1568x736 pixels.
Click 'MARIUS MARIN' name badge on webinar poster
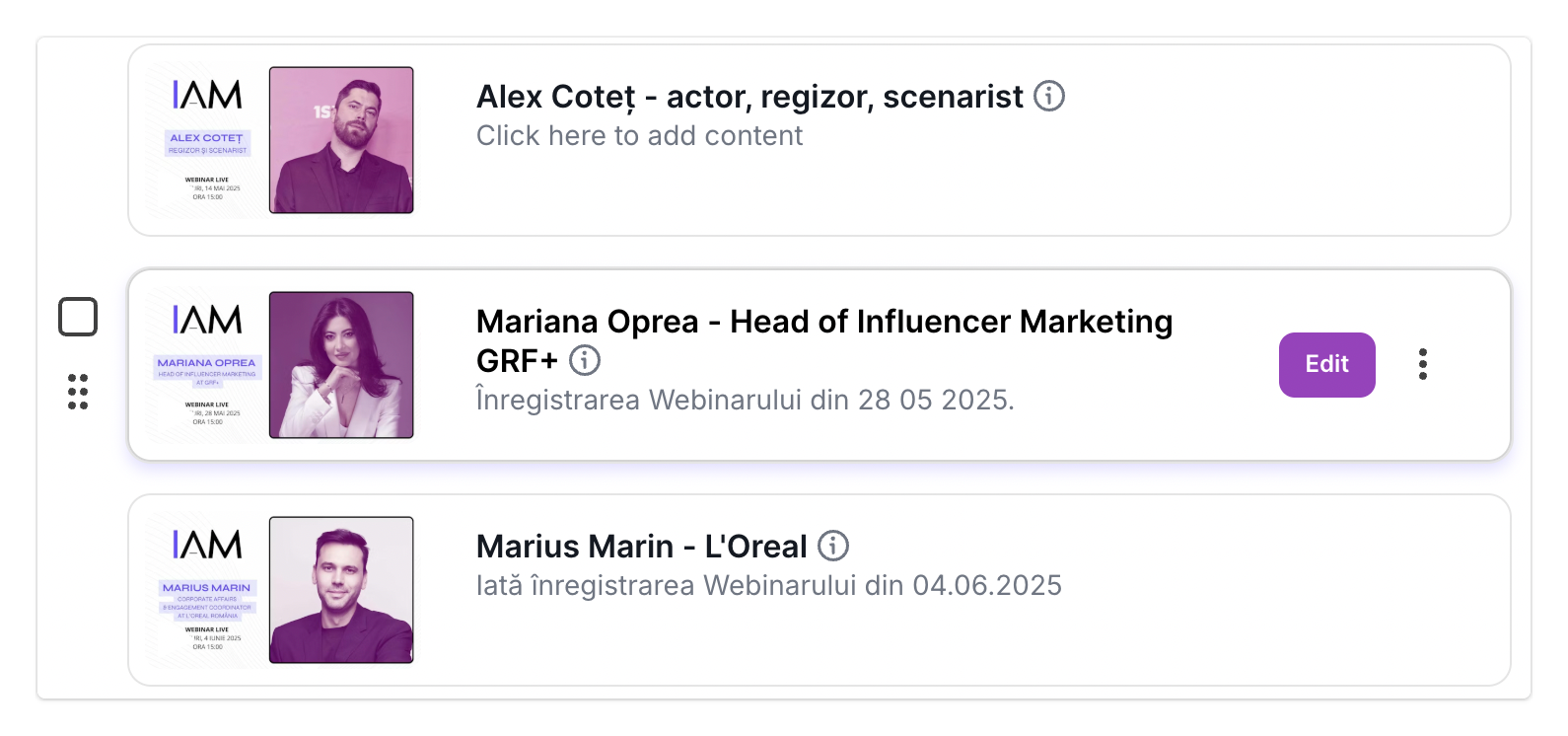(x=207, y=588)
